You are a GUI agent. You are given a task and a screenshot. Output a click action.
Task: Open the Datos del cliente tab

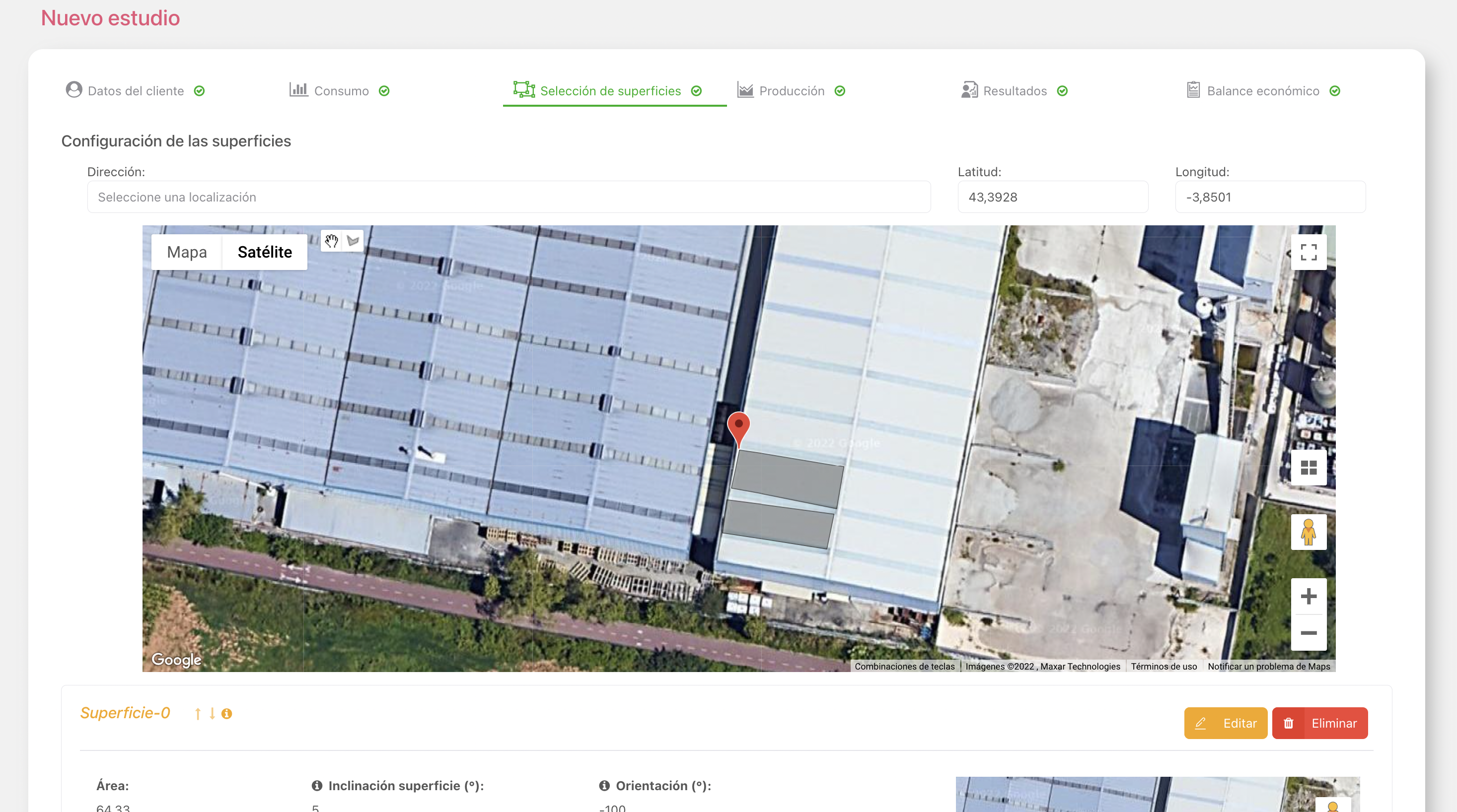pos(135,91)
